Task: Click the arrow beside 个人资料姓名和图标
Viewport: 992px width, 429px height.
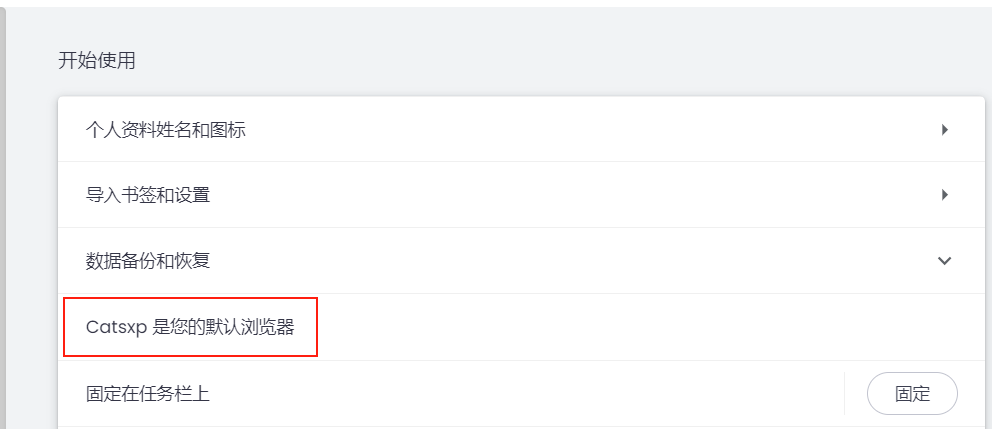Action: click(945, 129)
